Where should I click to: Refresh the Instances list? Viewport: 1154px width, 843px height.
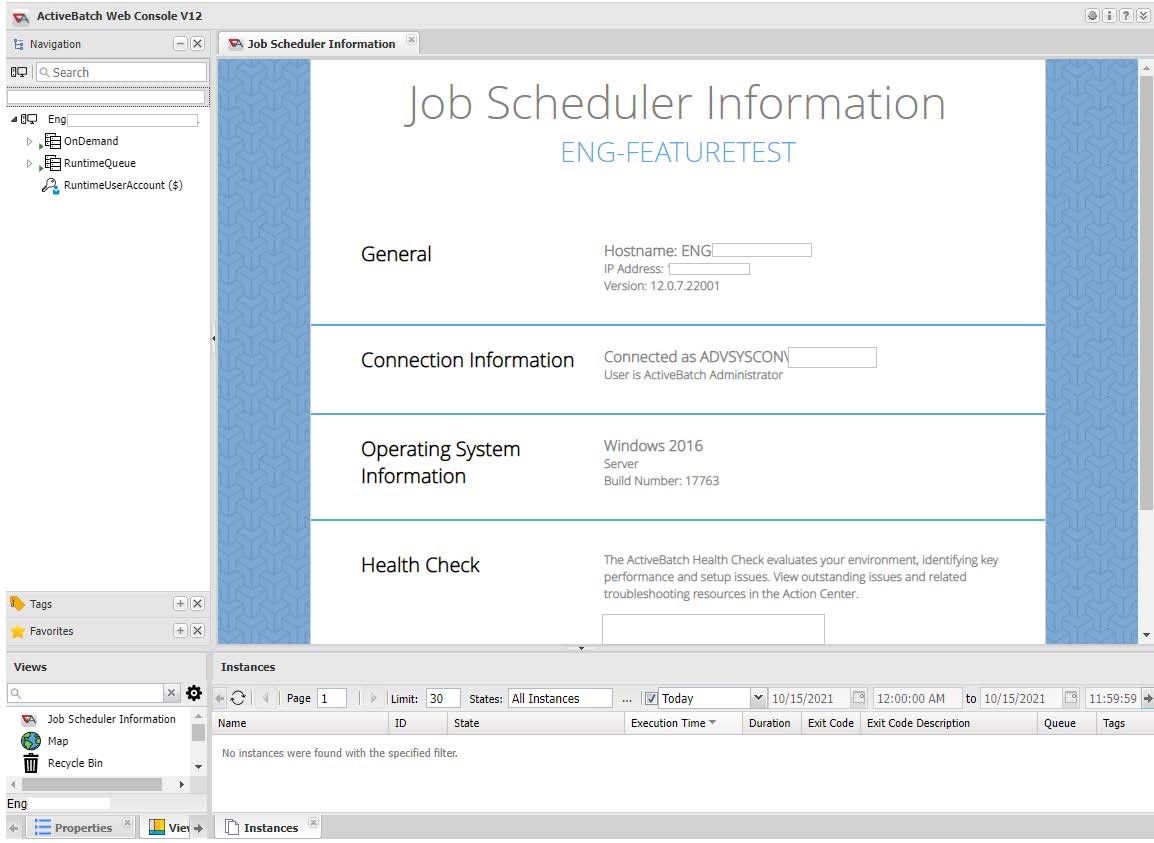click(238, 698)
